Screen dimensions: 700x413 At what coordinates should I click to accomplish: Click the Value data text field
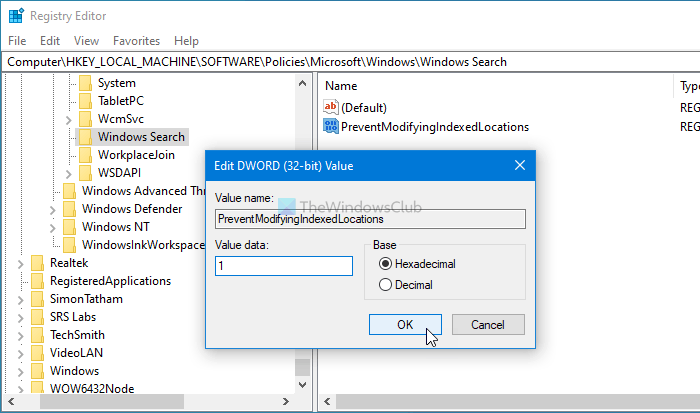(283, 266)
